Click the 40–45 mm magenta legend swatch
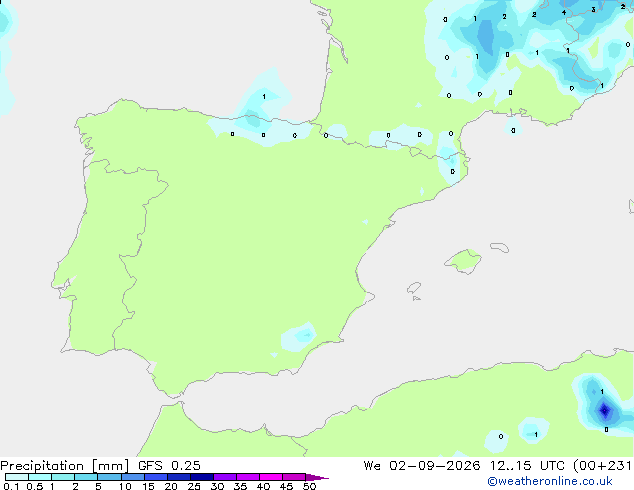Image resolution: width=634 pixels, height=490 pixels. [x=271, y=477]
